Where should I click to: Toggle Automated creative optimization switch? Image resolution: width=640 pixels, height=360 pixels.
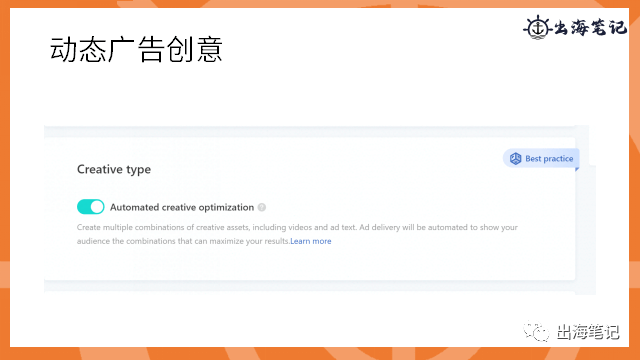coord(91,207)
